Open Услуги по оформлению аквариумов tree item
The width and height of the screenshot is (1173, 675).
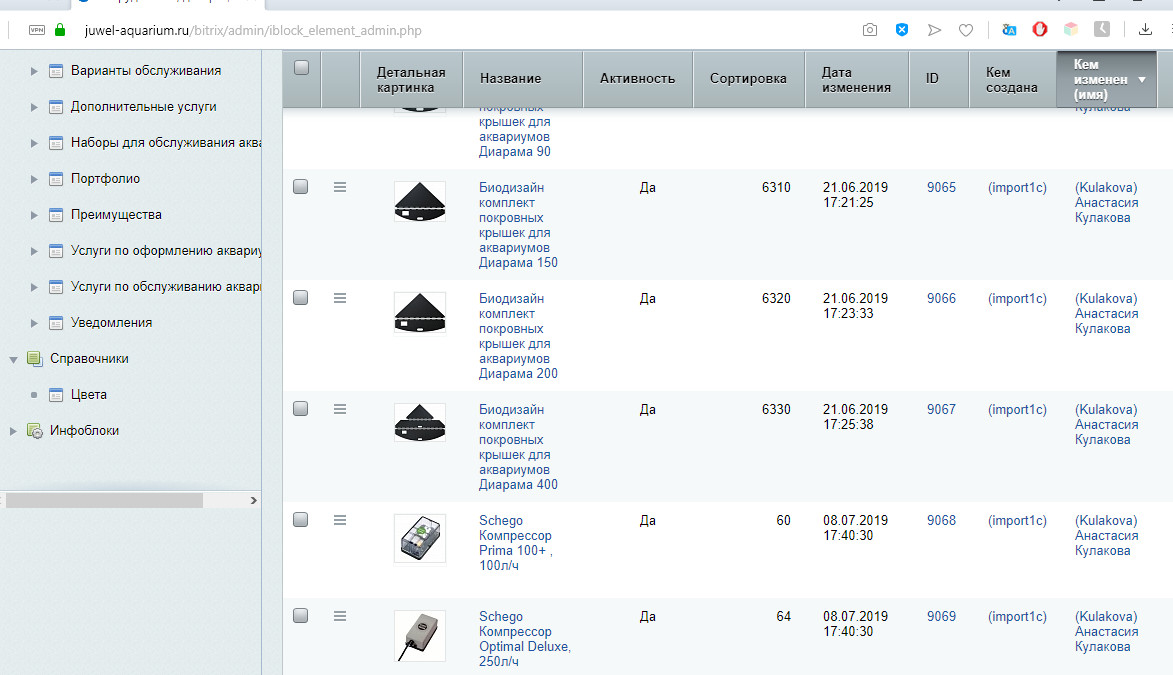166,251
